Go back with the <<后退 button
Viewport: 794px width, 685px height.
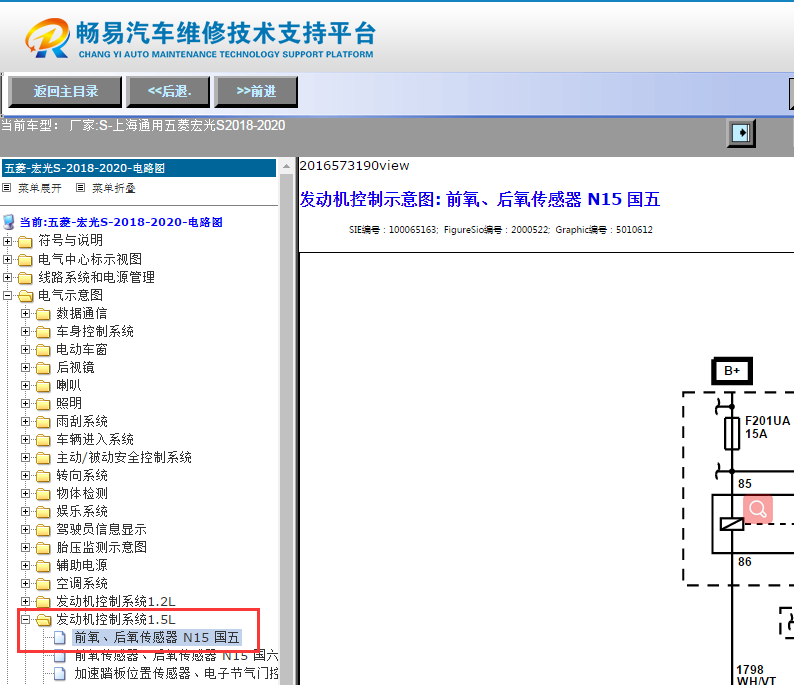click(168, 92)
